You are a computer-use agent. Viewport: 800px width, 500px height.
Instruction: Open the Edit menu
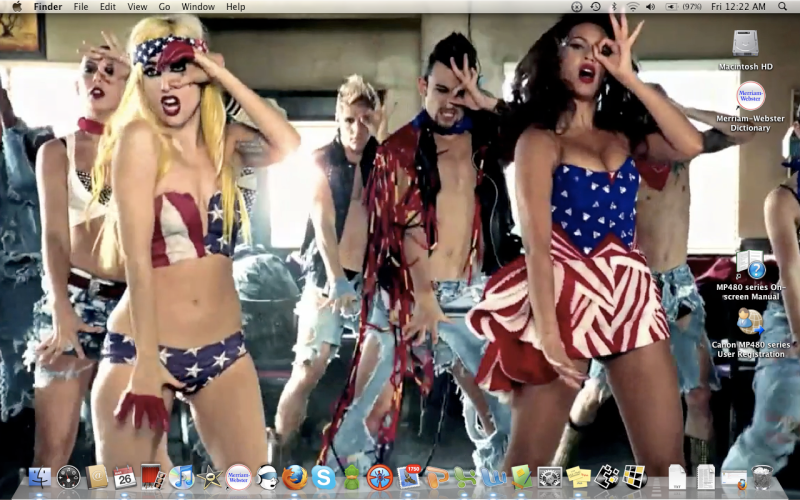[x=108, y=7]
